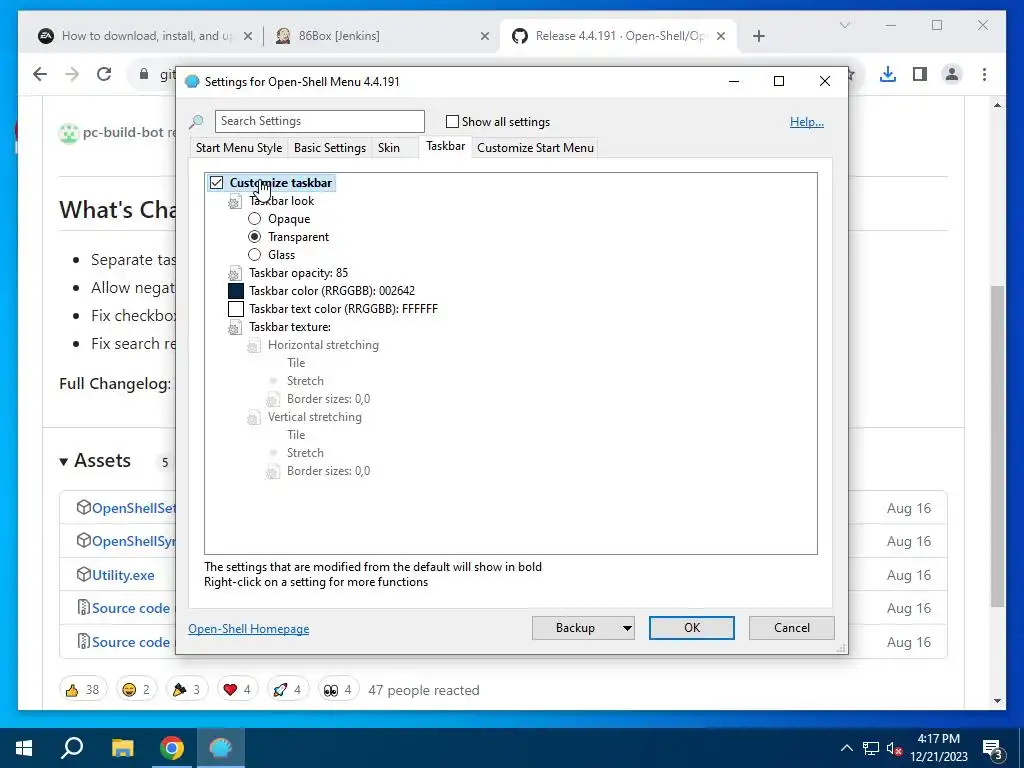Open the Open-Shell Homepage link
This screenshot has height=768, width=1024.
tap(249, 629)
